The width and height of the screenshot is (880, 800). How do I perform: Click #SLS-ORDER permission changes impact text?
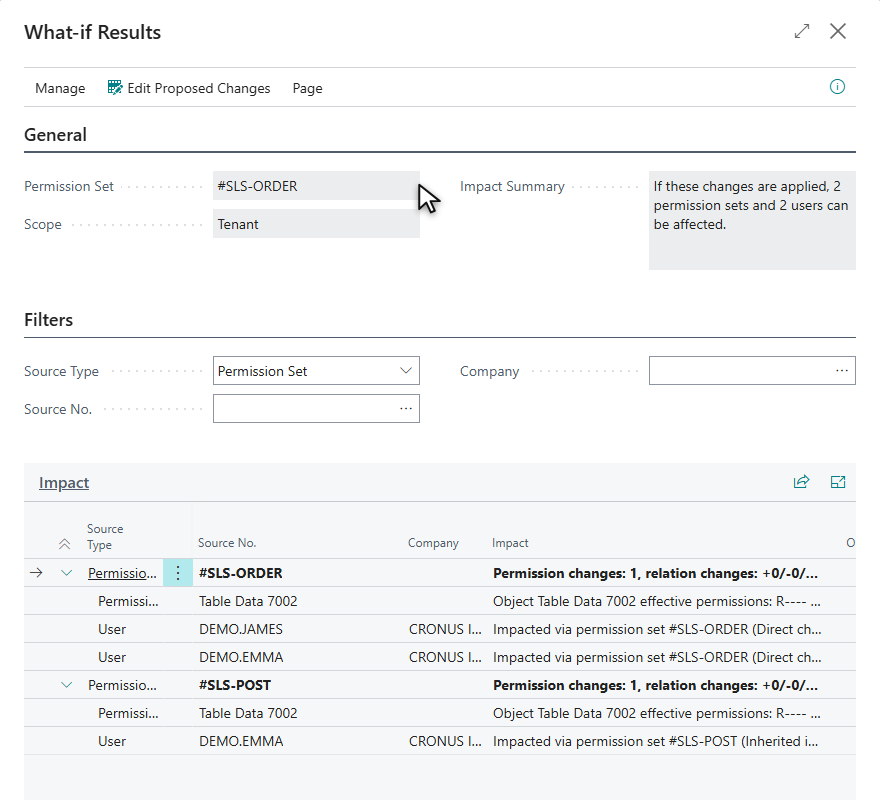tap(656, 573)
